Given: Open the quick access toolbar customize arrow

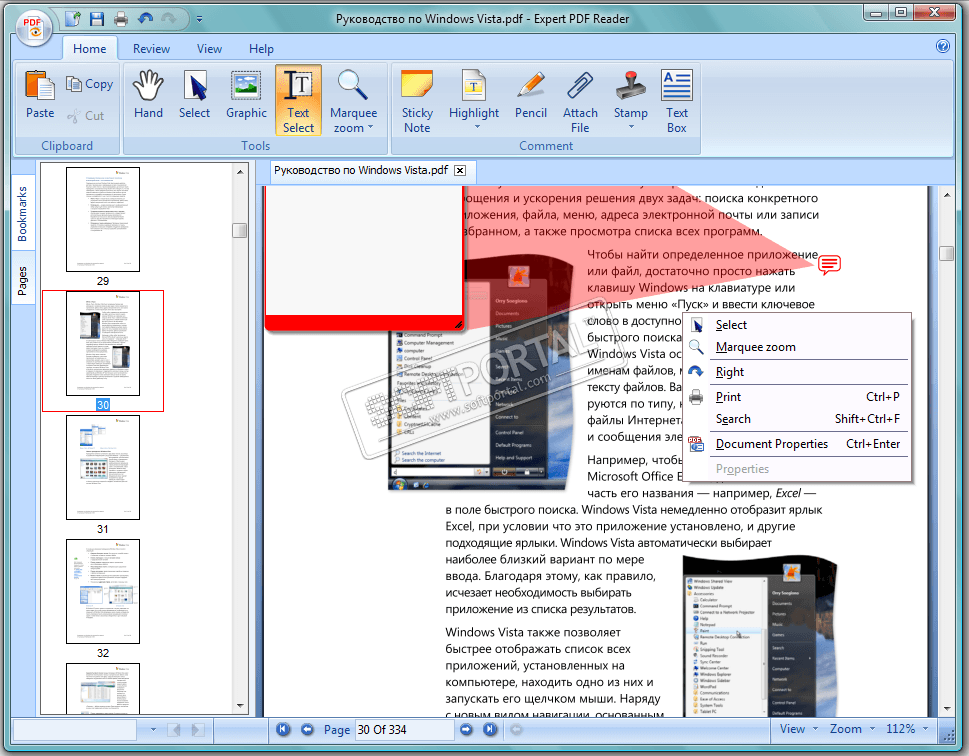Looking at the screenshot, I should coord(199,19).
